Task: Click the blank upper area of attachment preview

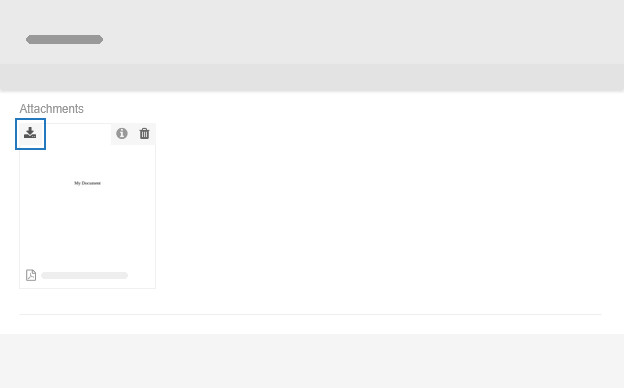Action: pos(88,161)
